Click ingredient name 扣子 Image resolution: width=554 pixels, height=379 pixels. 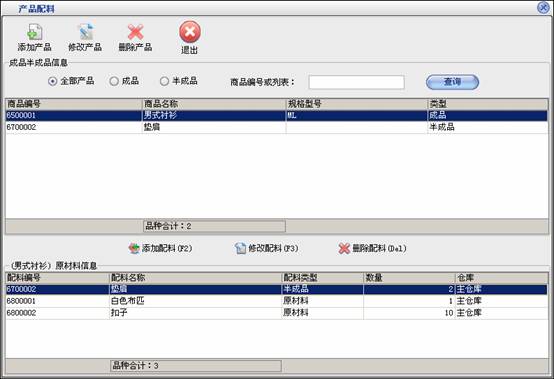119,313
